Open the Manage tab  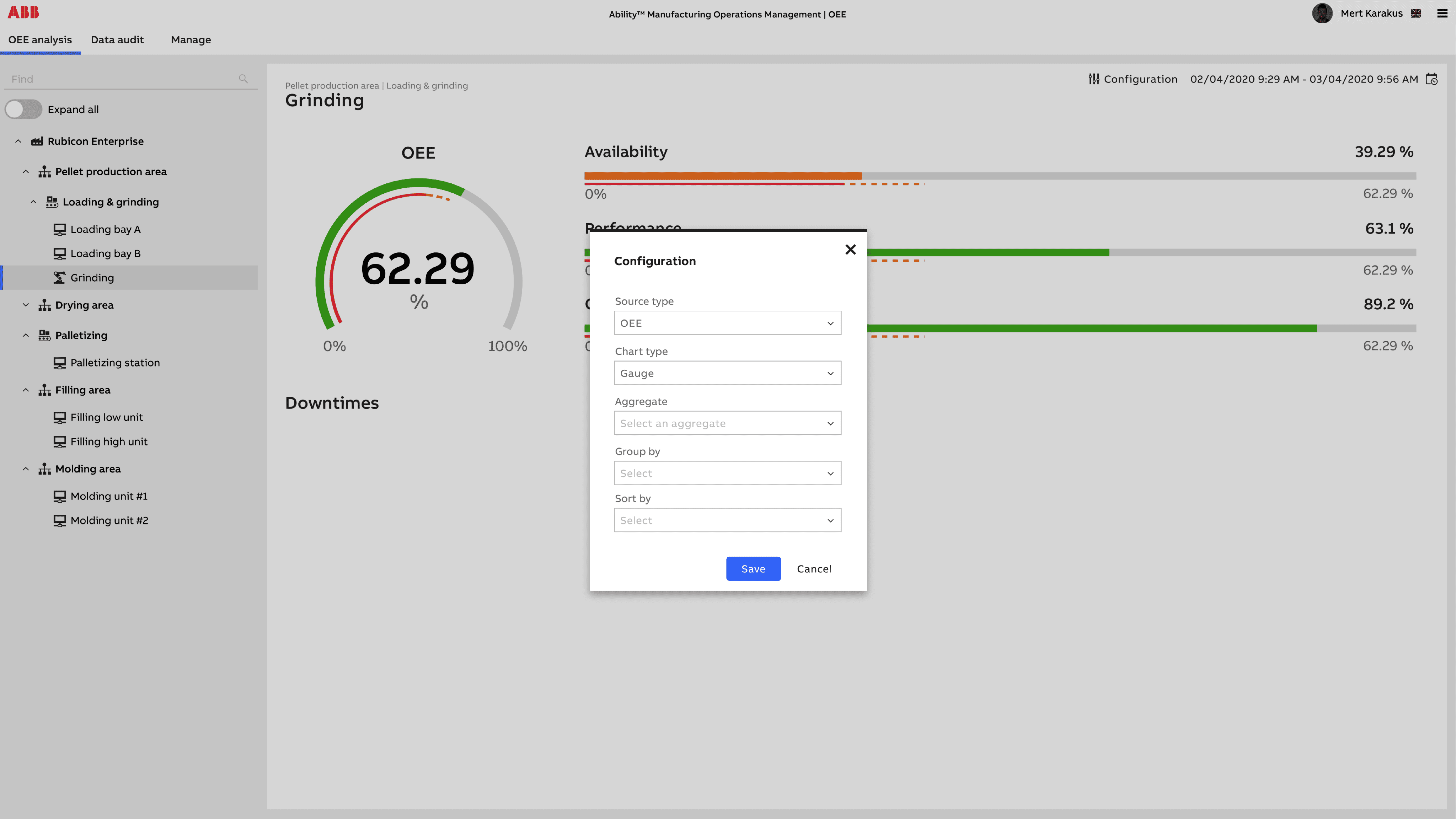click(x=191, y=40)
